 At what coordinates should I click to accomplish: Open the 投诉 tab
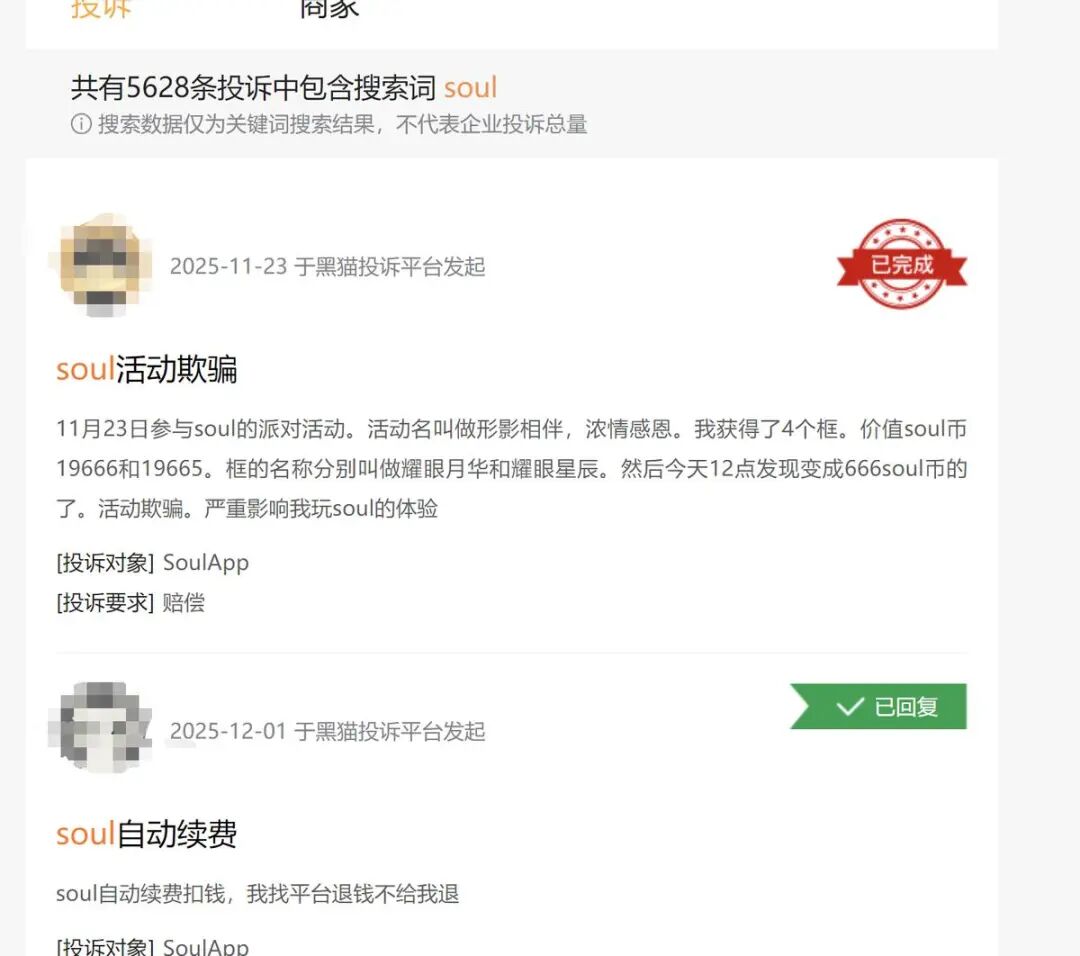[101, 9]
